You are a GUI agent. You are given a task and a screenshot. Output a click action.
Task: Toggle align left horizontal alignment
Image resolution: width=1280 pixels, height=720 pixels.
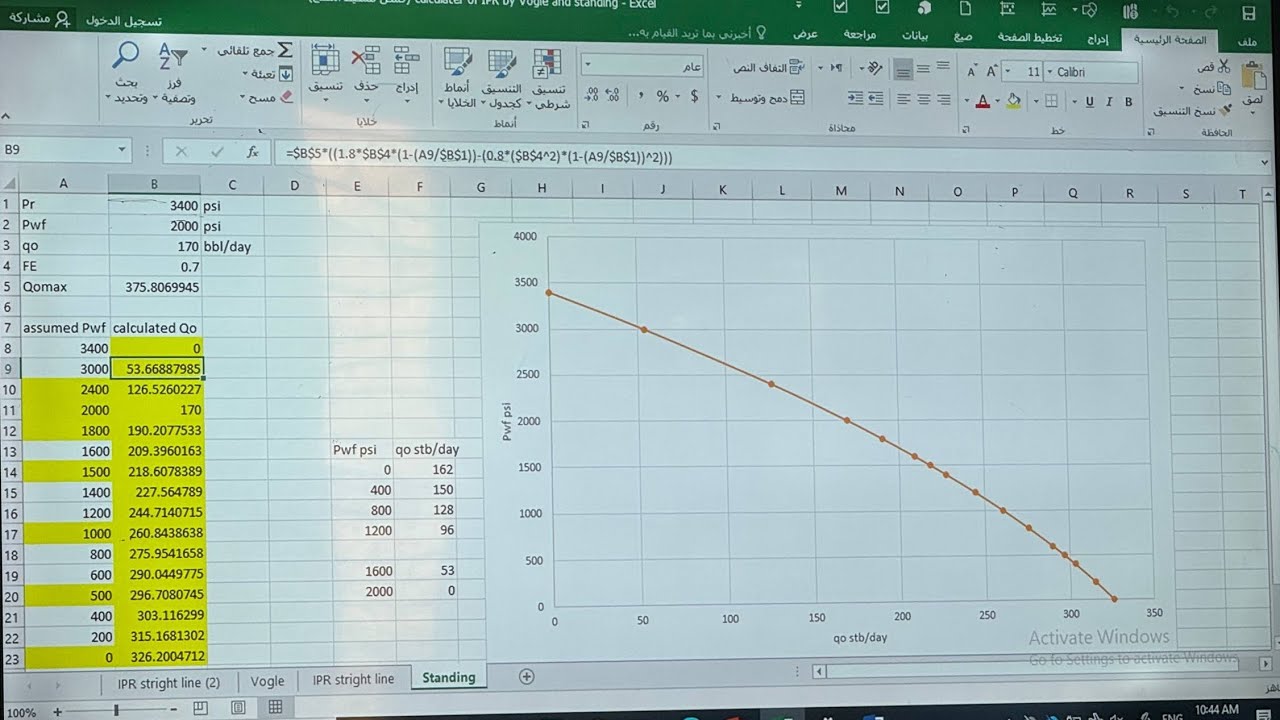click(904, 99)
